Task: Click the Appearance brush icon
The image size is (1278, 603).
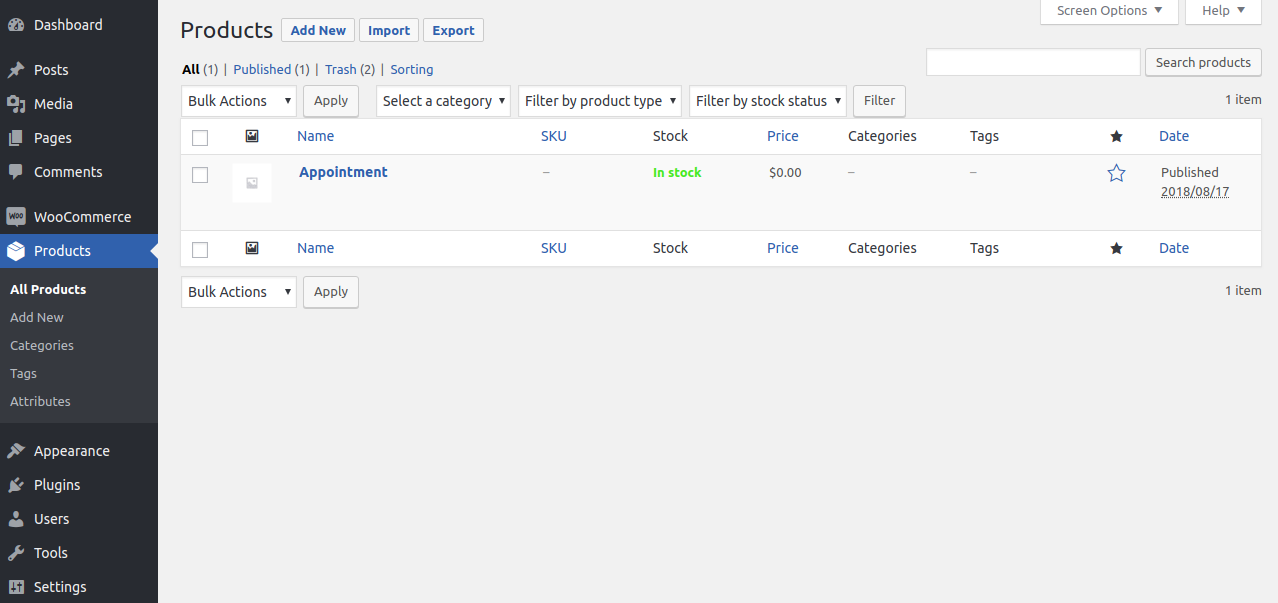Action: [16, 450]
